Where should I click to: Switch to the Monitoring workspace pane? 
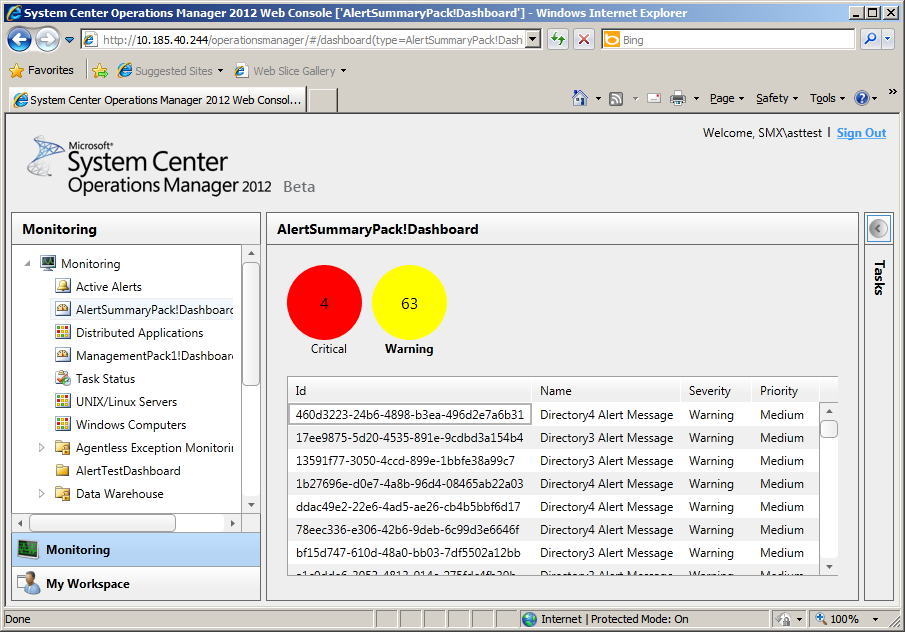click(136, 549)
